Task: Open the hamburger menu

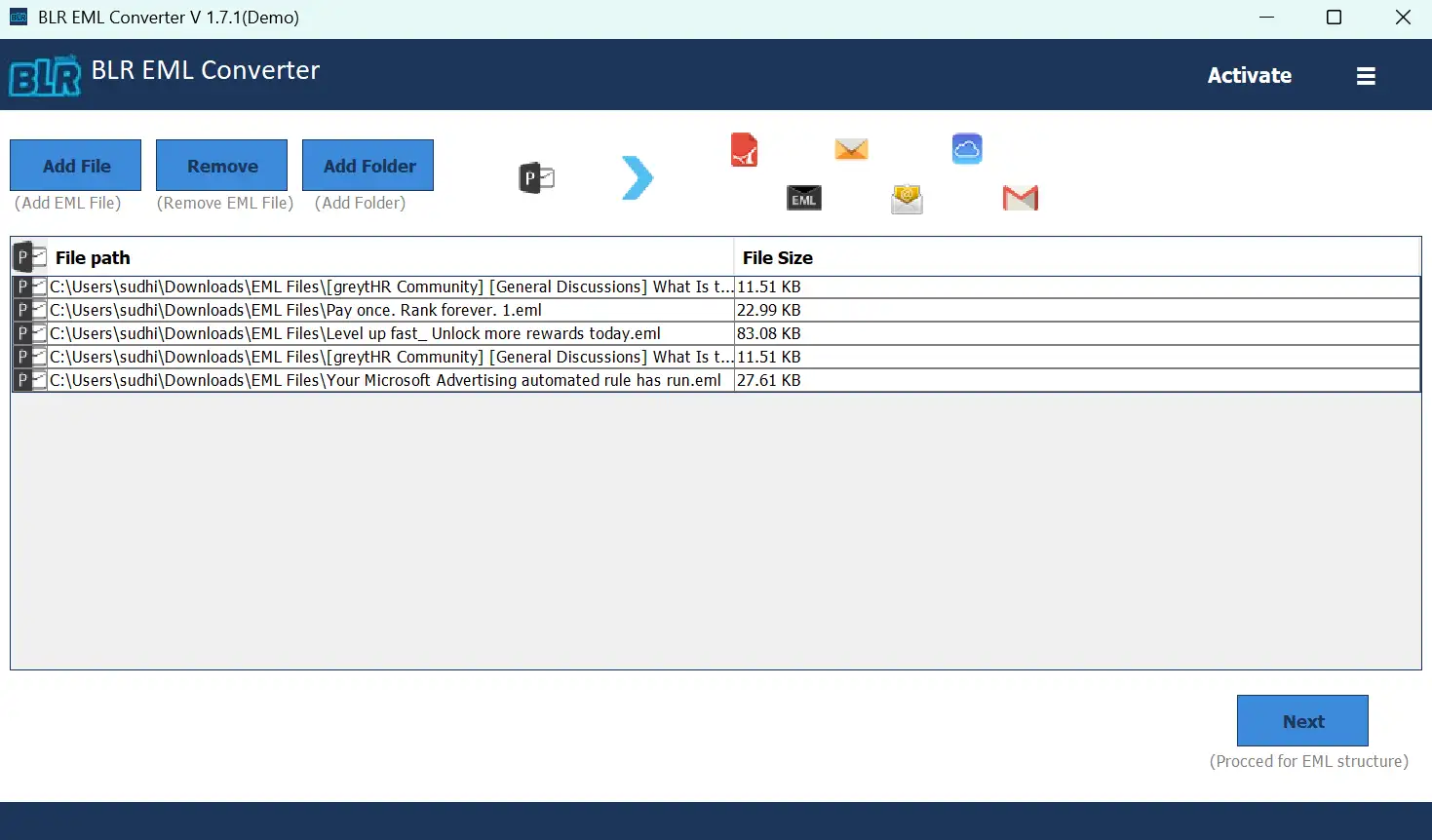Action: click(1365, 76)
